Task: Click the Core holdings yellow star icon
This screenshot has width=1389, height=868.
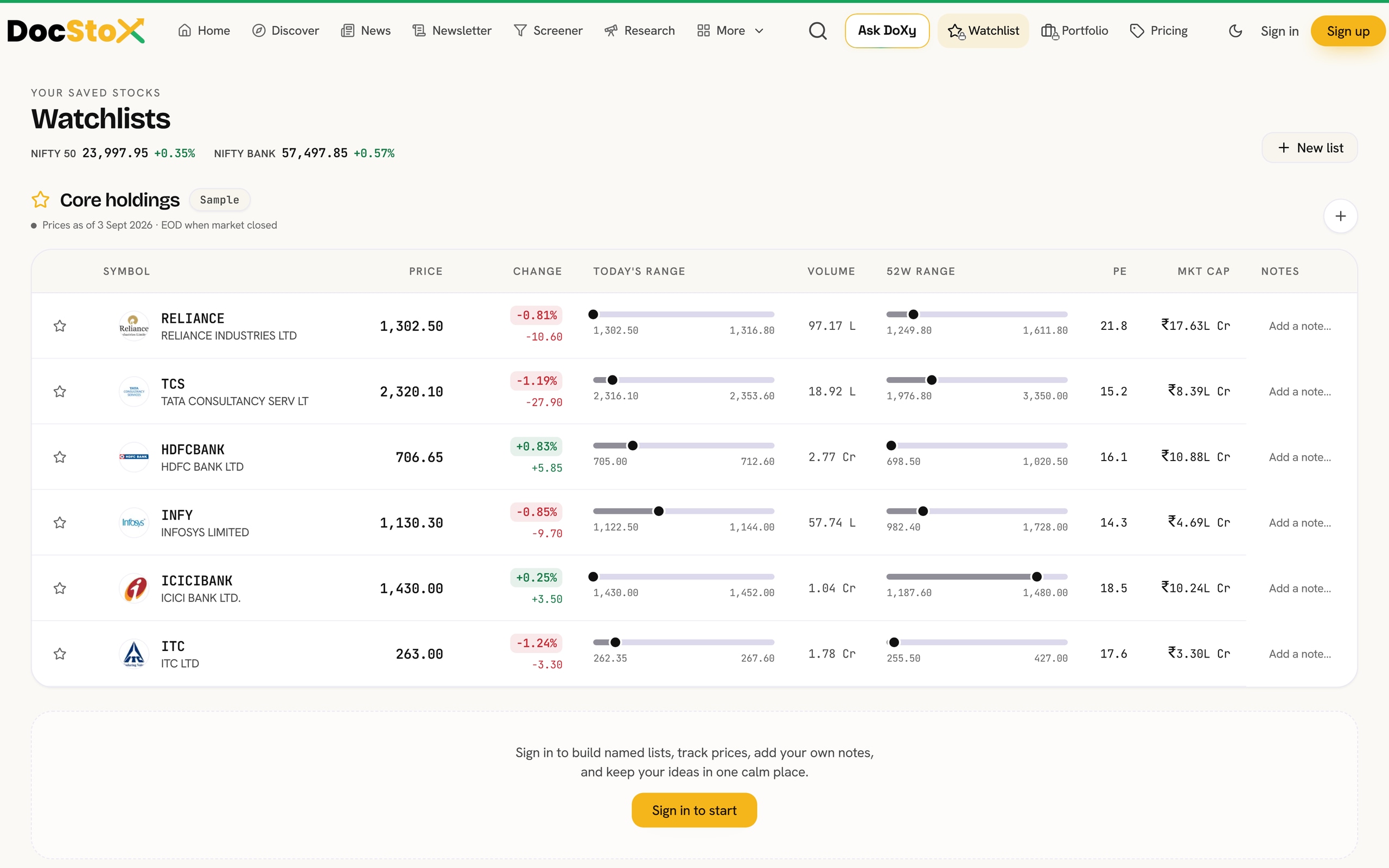Action: tap(40, 200)
